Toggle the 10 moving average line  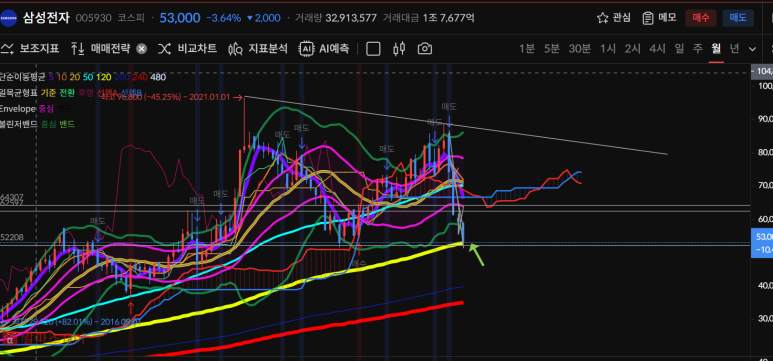(x=62, y=77)
